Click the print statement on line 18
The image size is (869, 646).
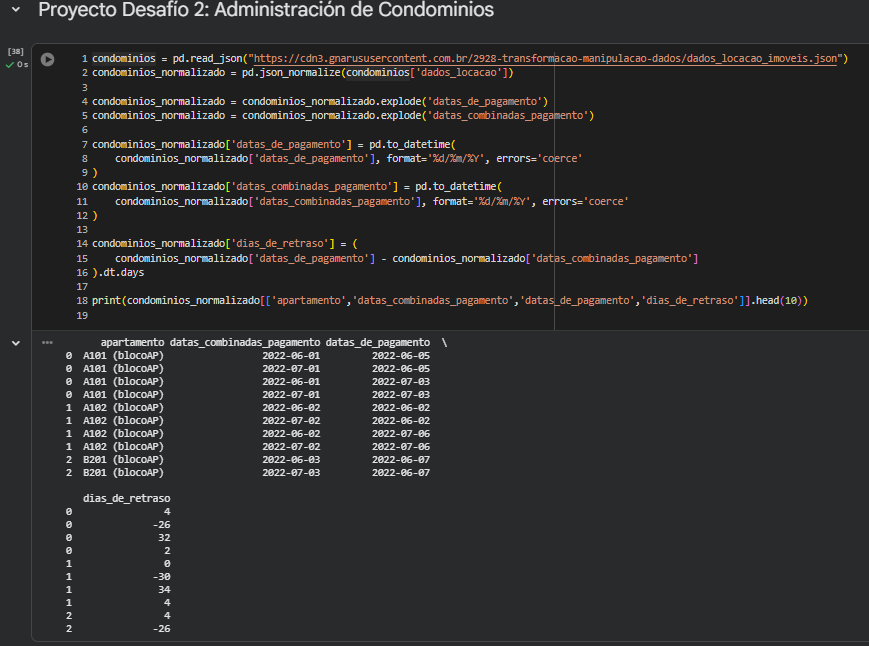[x=105, y=300]
